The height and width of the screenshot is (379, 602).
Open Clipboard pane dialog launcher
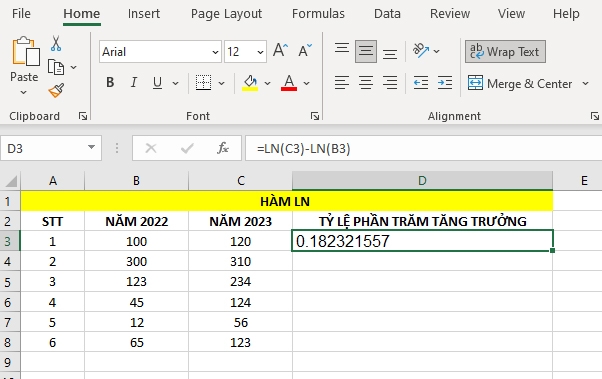[83, 116]
